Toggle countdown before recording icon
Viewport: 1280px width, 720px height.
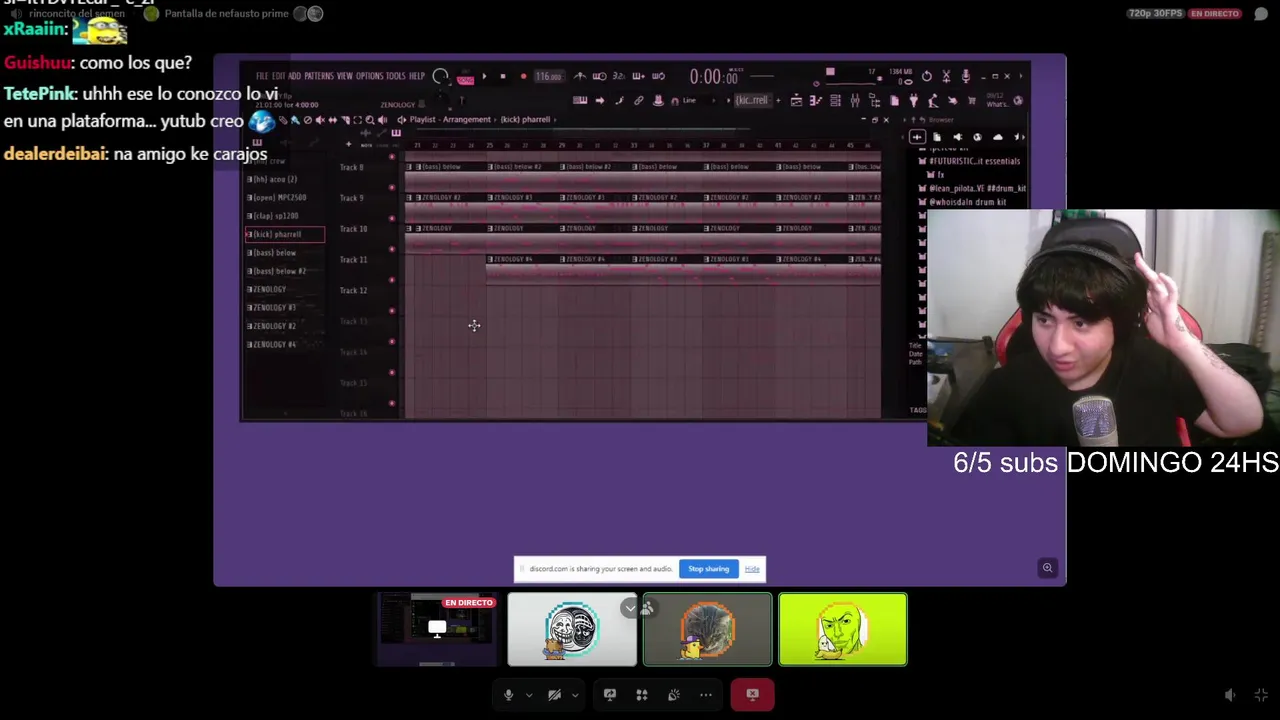(x=618, y=76)
